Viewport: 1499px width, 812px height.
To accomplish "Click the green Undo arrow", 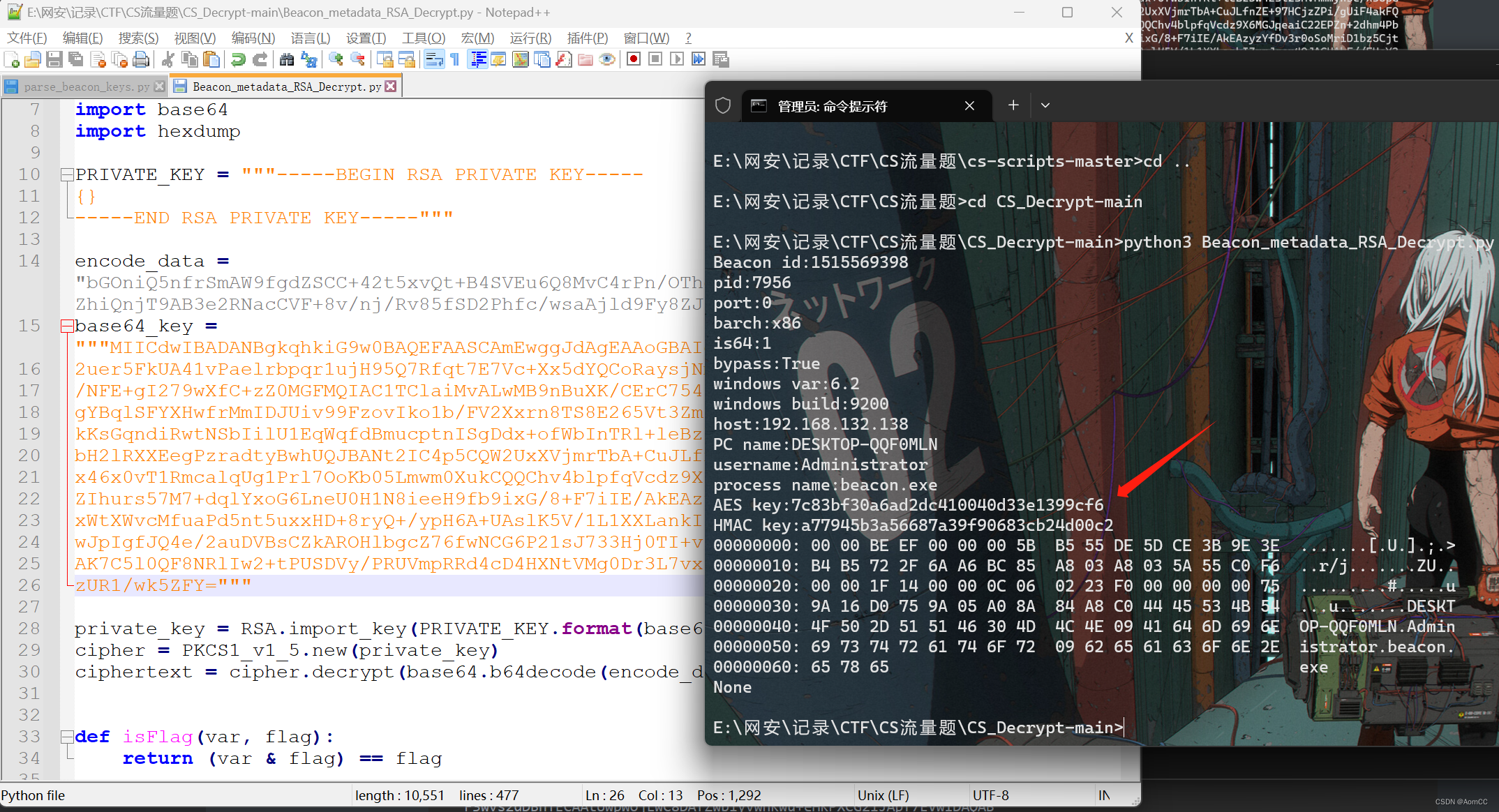I will 238,60.
